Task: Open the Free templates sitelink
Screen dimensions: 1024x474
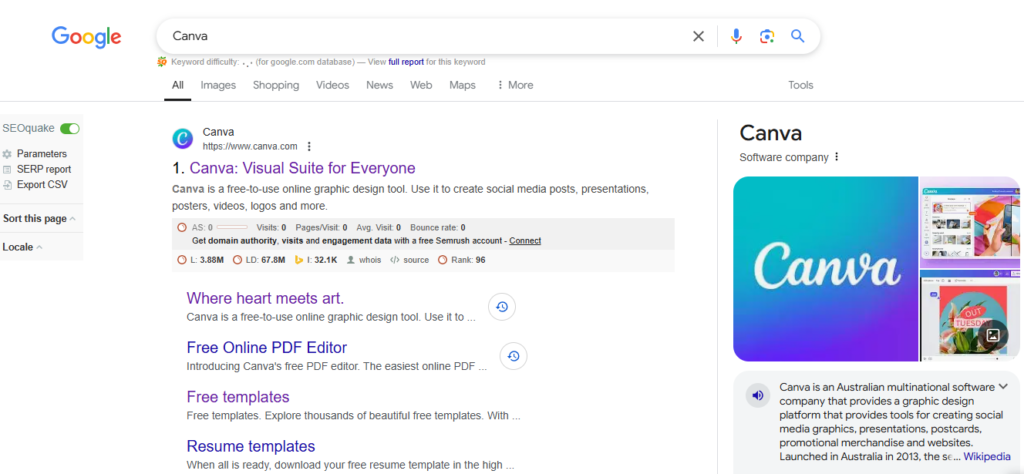Action: tap(238, 397)
